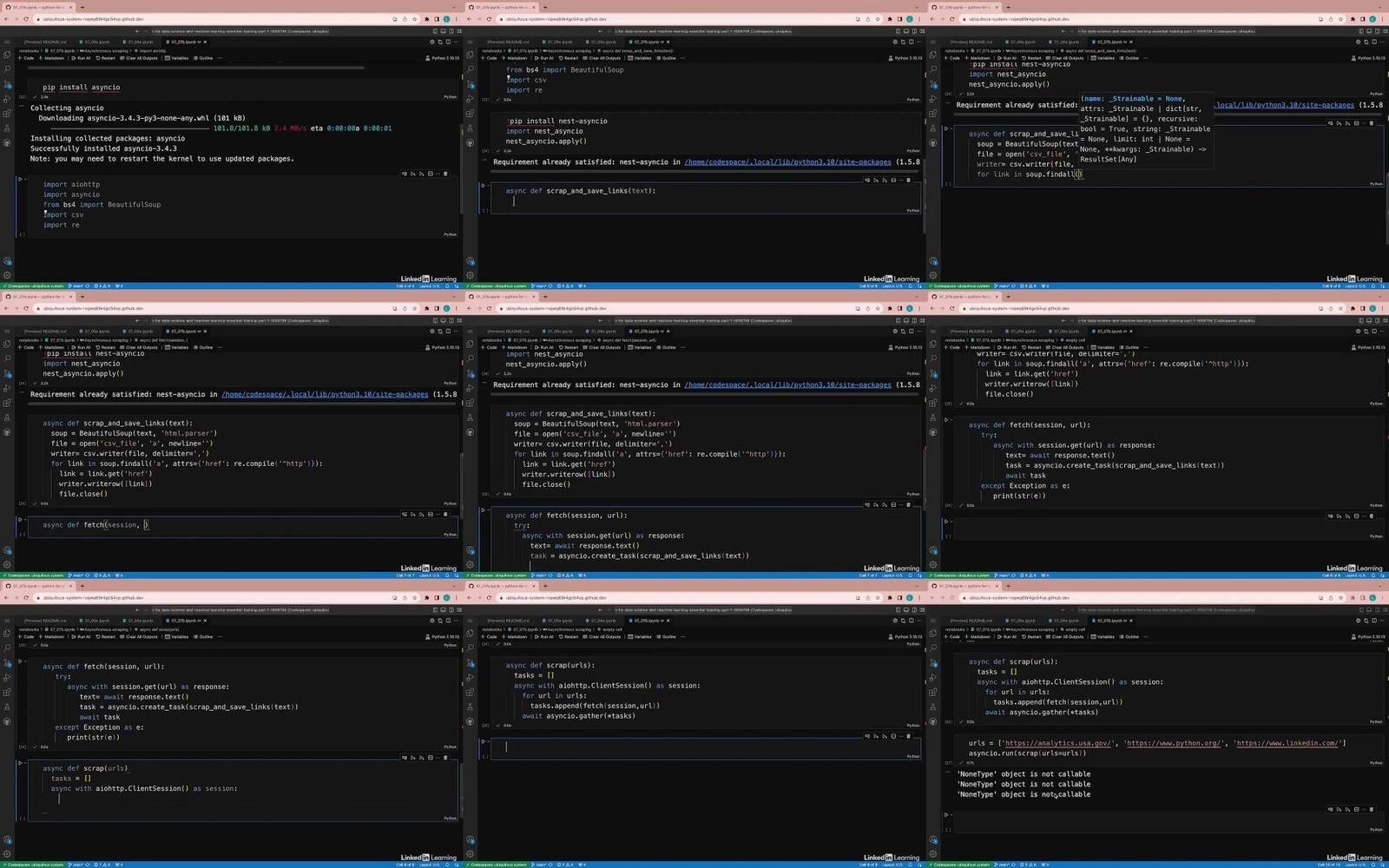1389x868 pixels.
Task: Toggle the bottom panel in top-middle frame's title bar
Action: click(905, 31)
